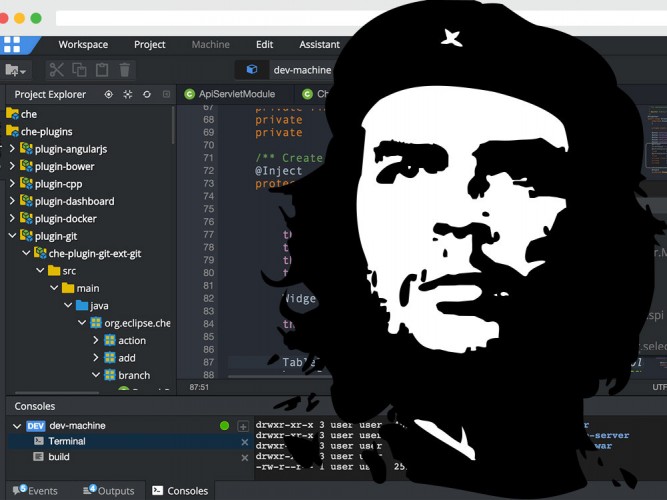Collapse the plugin-git project node
Screen dimensions: 667x500
tap(12, 236)
